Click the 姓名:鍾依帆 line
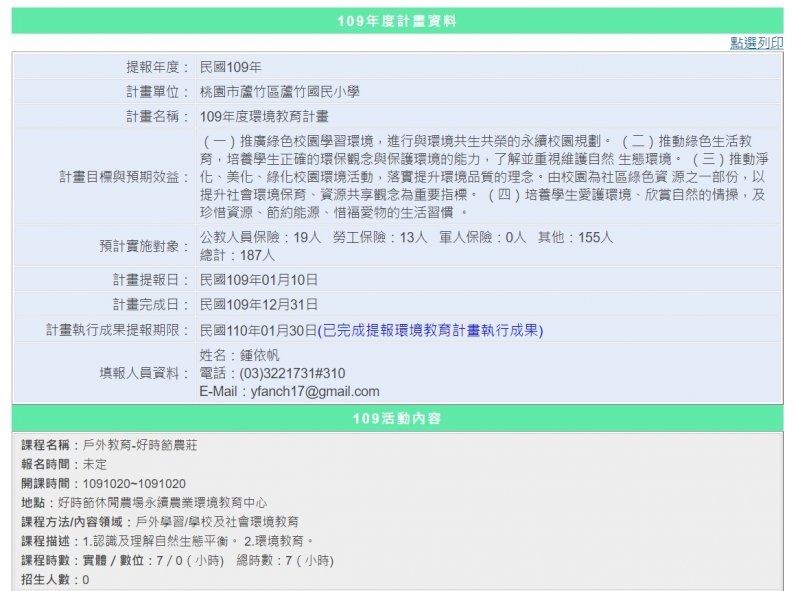Screen dimensions: 800x591 (x=239, y=355)
